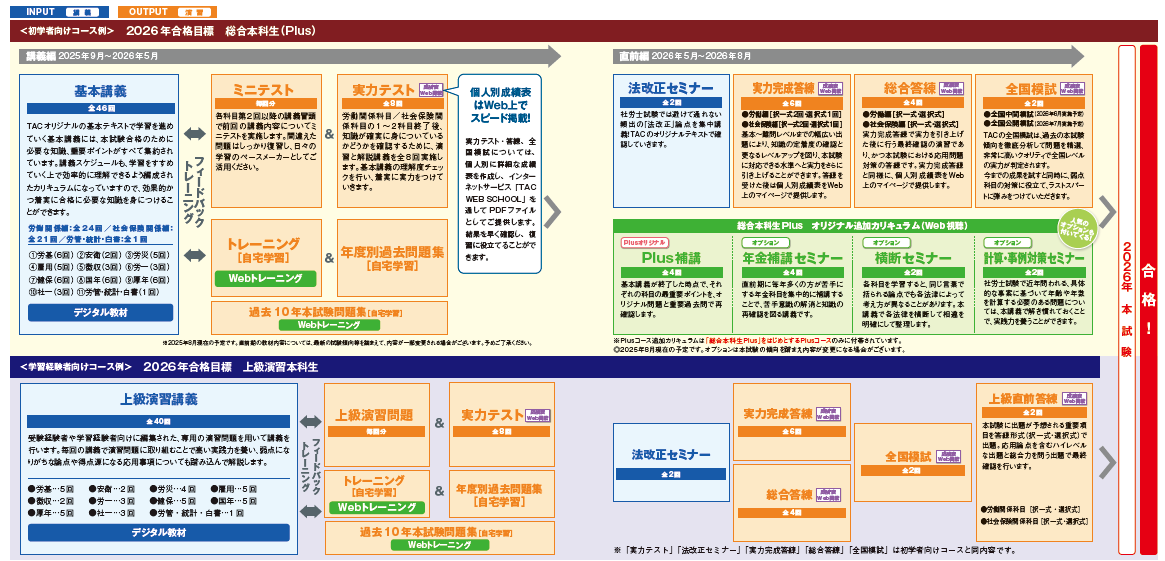Click the red Plusオリジナル badge above Plus補講

tap(645, 242)
